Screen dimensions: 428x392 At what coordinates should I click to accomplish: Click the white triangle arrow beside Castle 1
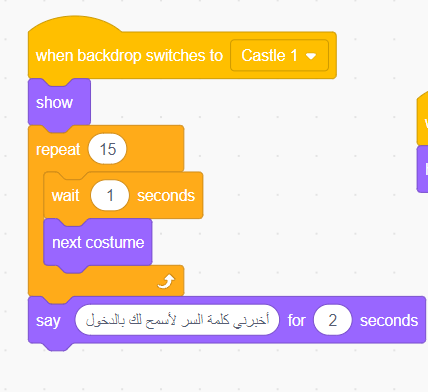(x=311, y=56)
